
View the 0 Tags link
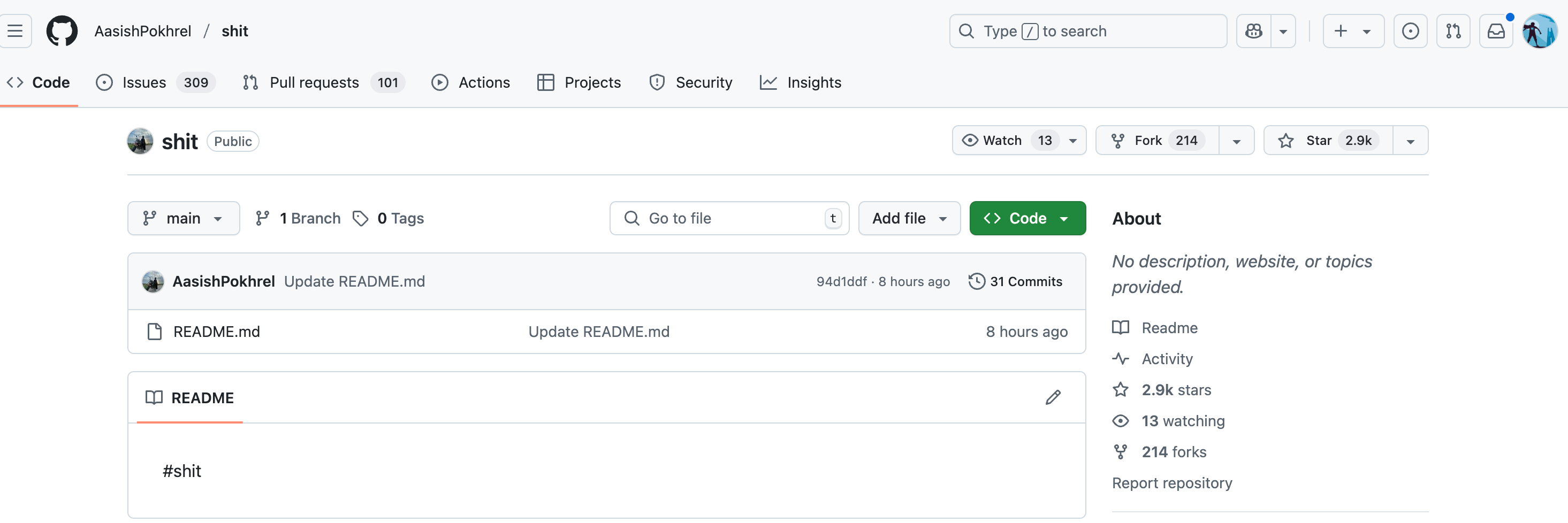(389, 218)
